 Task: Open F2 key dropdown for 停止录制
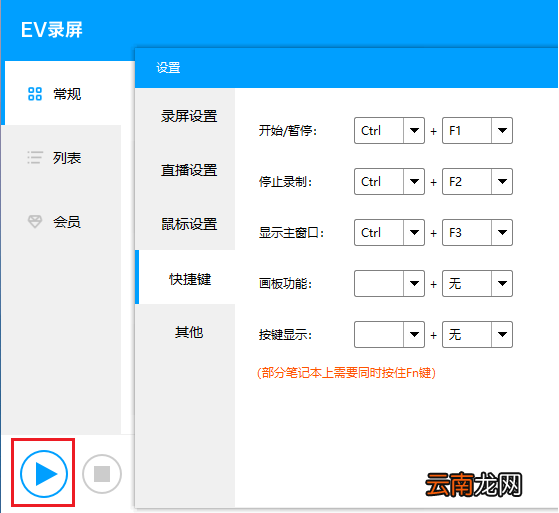coord(477,181)
